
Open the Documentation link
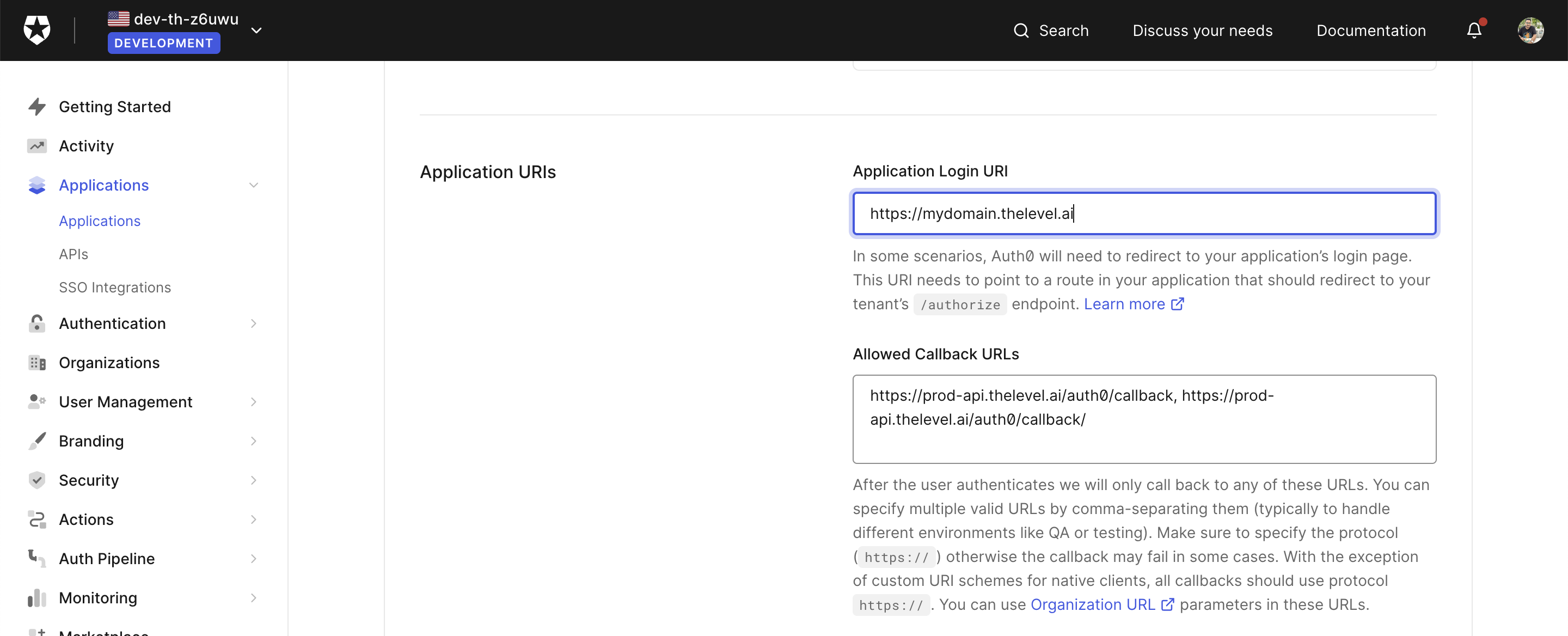1371,30
